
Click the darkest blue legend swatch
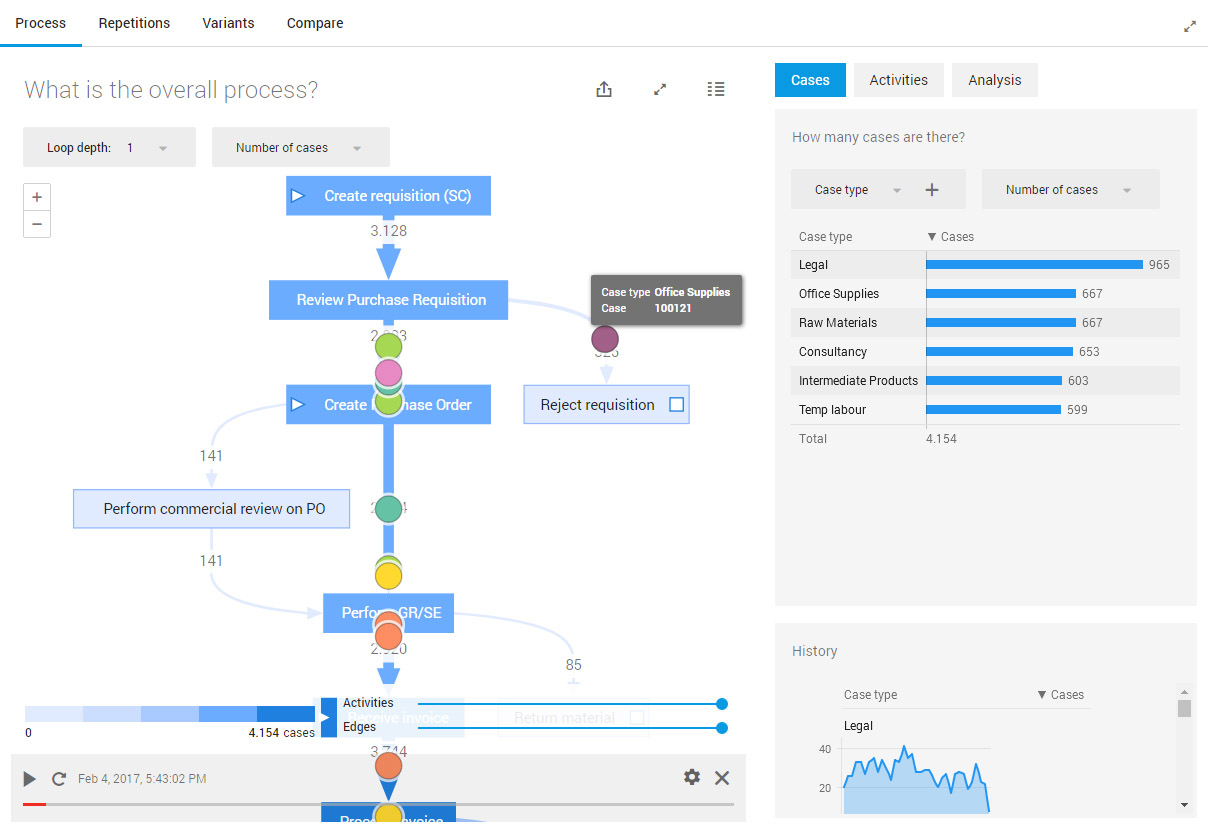point(286,714)
